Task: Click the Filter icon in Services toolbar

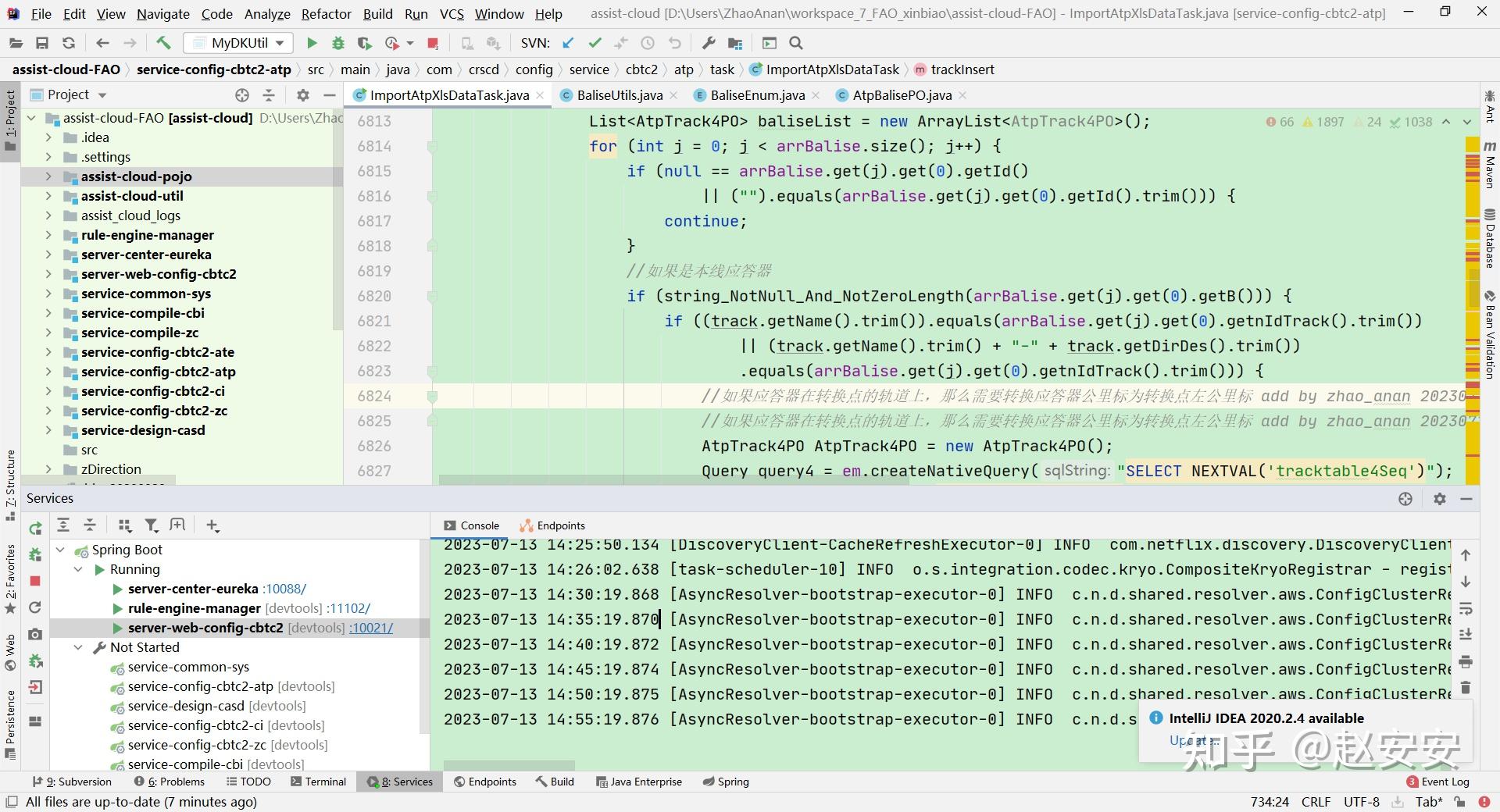Action: [152, 525]
